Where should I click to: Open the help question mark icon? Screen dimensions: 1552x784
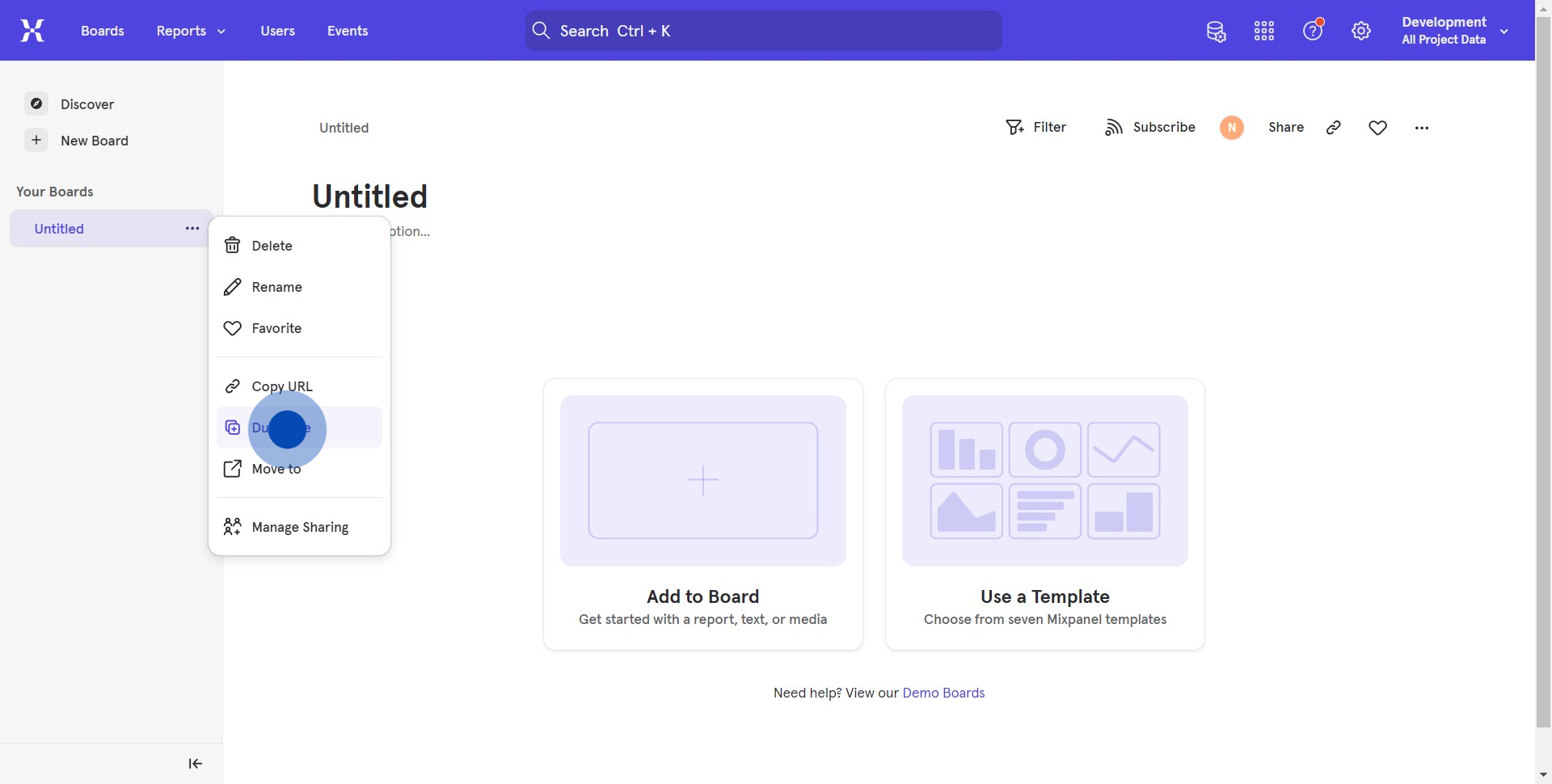(1312, 32)
